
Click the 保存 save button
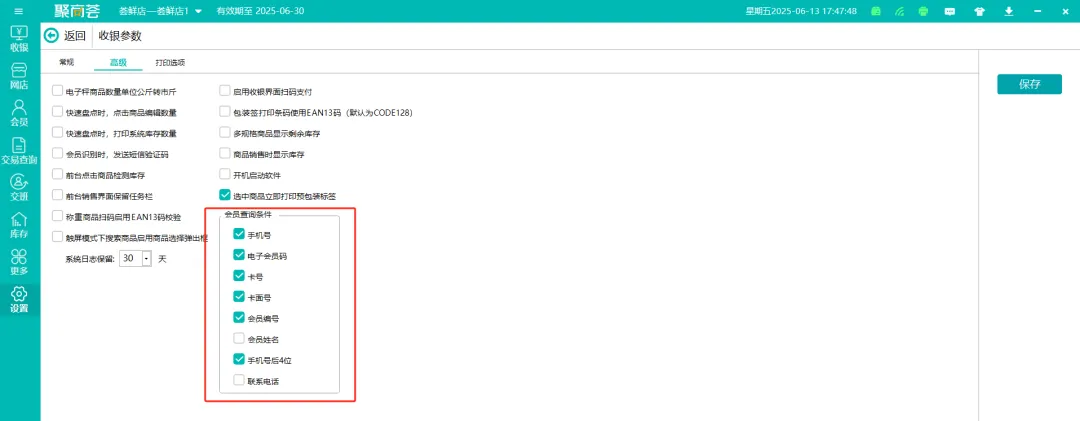(1030, 85)
